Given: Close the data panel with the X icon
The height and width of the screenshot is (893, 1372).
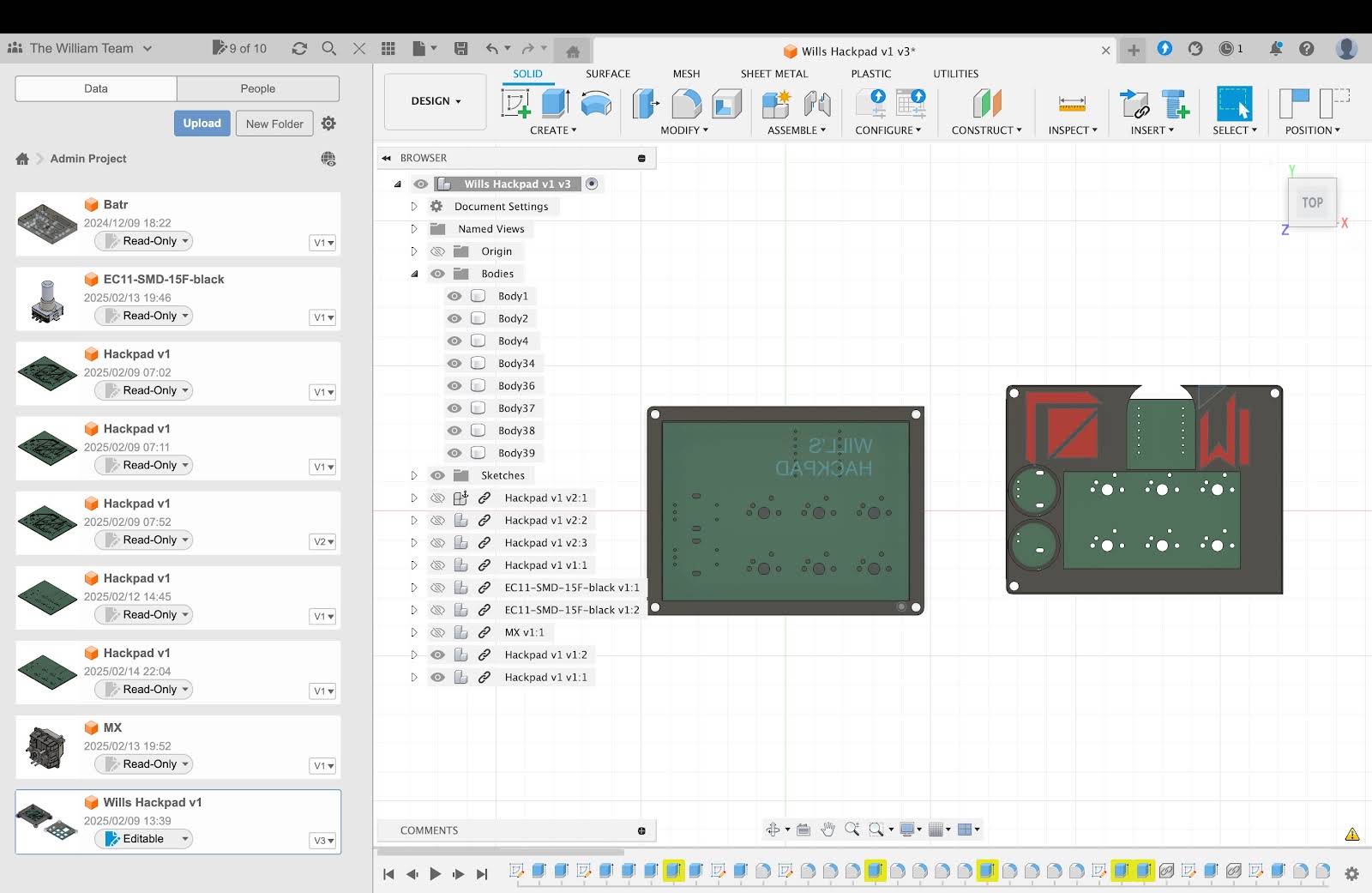Looking at the screenshot, I should (359, 48).
